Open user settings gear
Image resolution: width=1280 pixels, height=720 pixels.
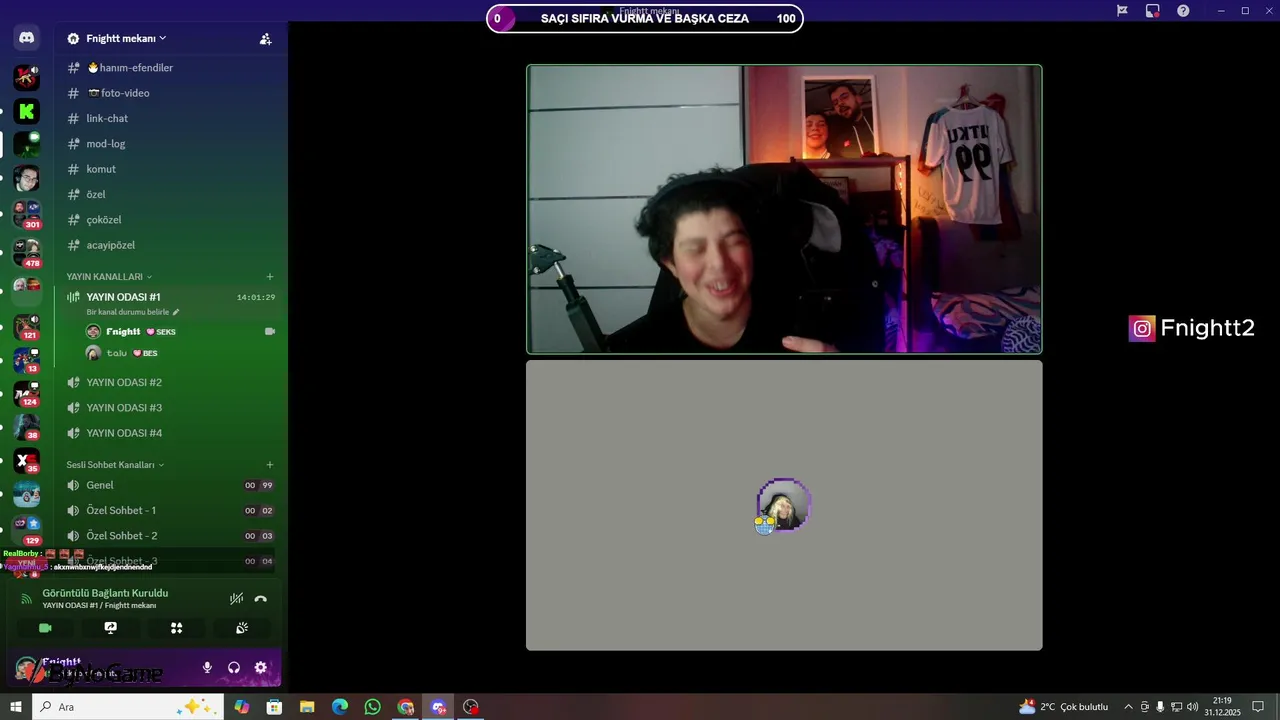tap(261, 668)
